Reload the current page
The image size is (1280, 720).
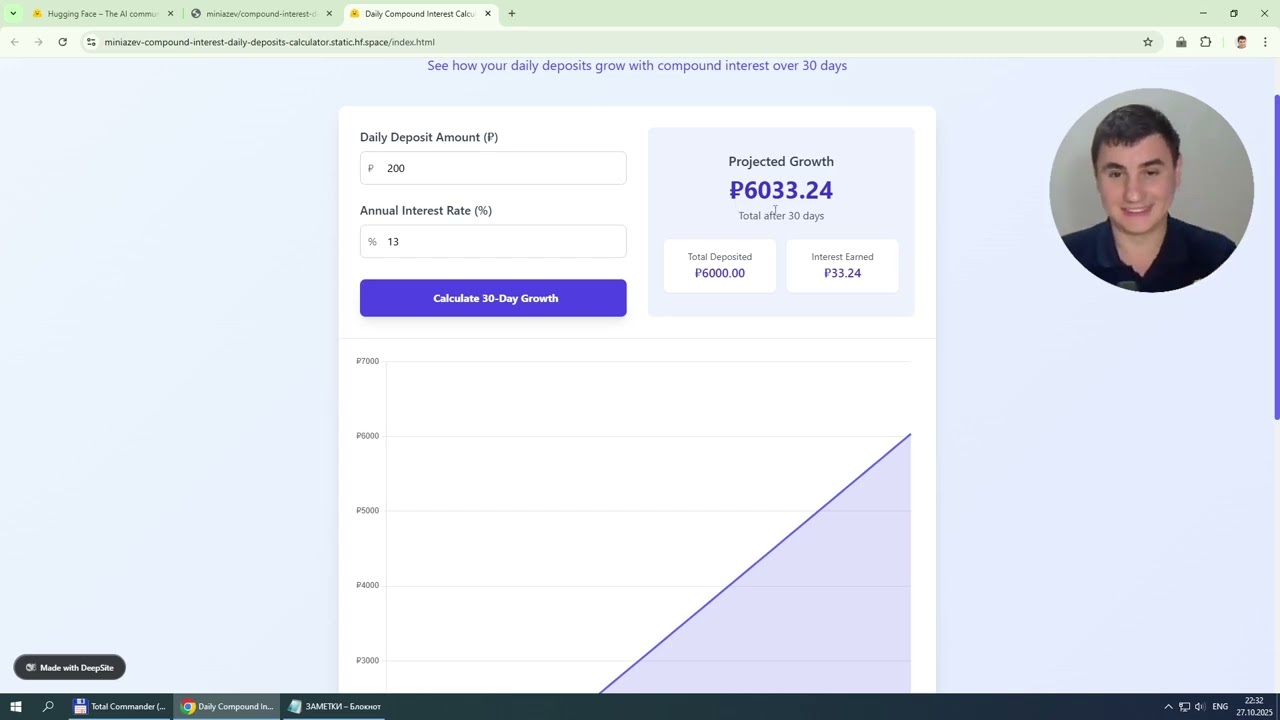coord(62,42)
